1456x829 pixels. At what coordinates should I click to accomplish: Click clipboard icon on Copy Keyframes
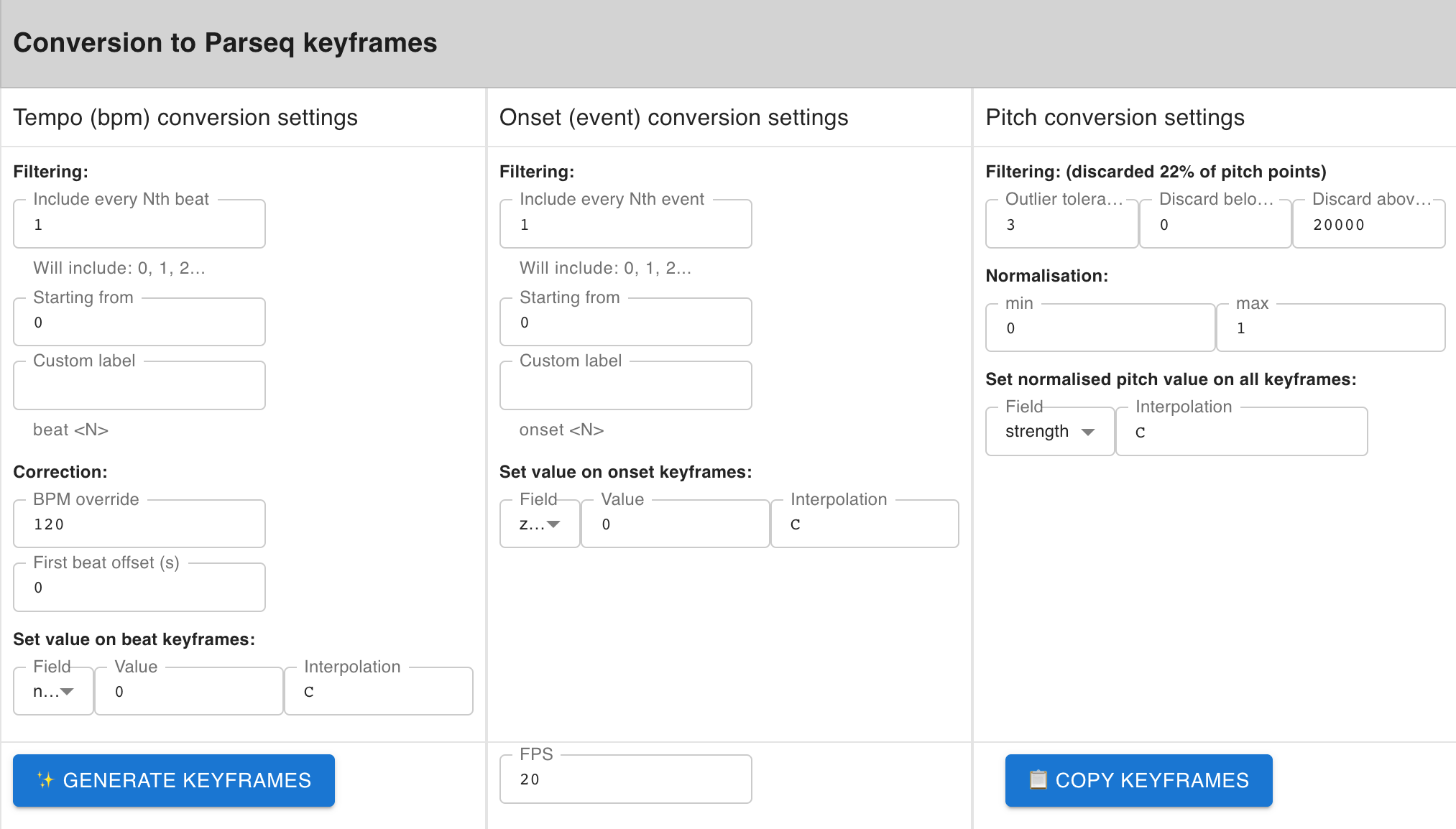[1038, 780]
